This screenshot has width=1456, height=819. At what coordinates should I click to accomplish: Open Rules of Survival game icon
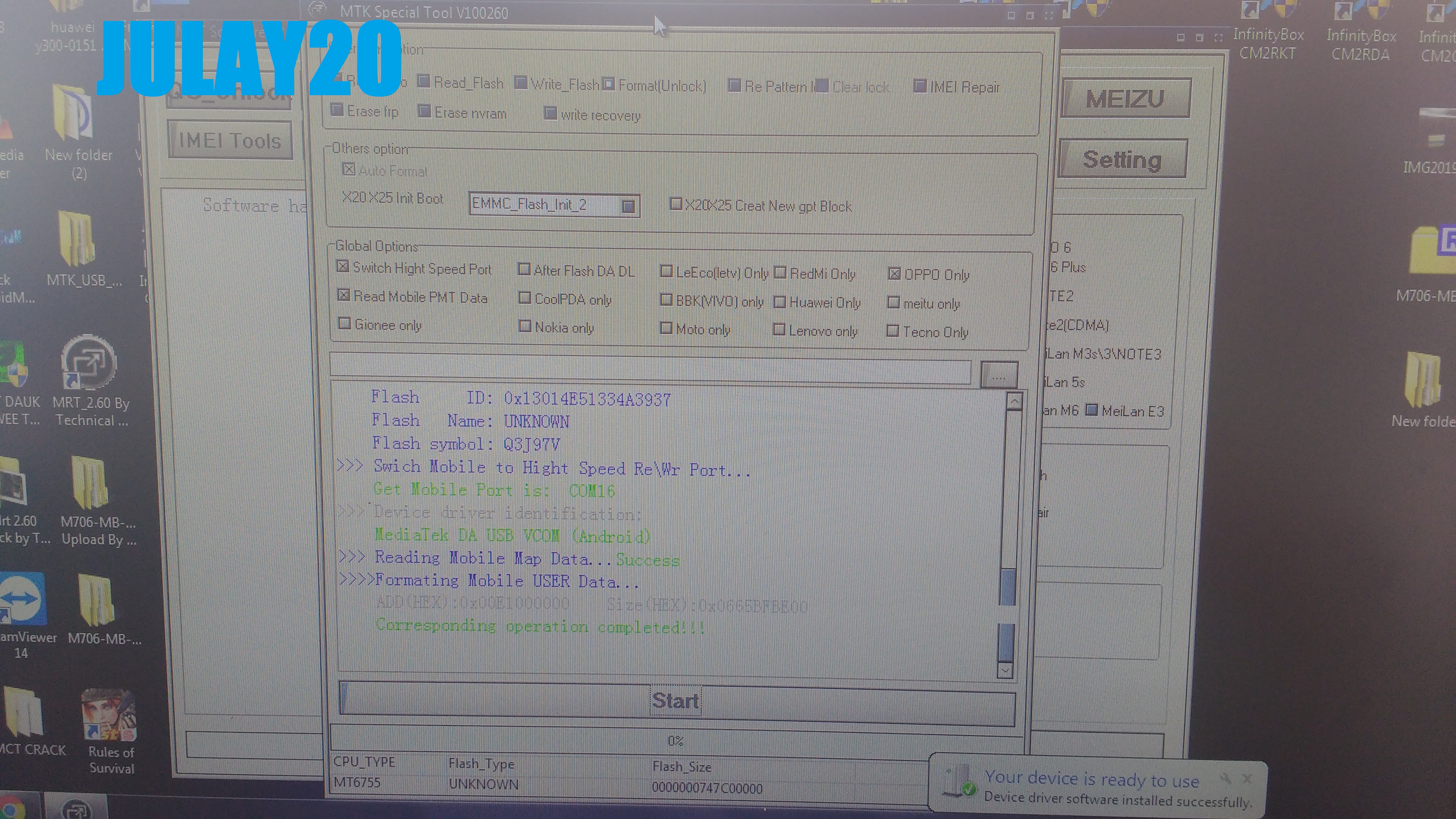tap(109, 715)
